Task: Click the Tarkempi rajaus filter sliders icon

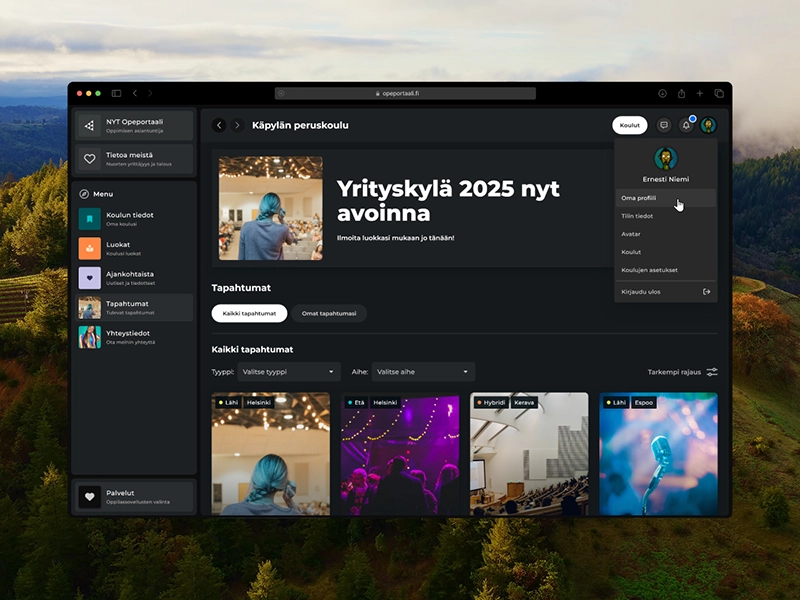Action: tap(712, 372)
